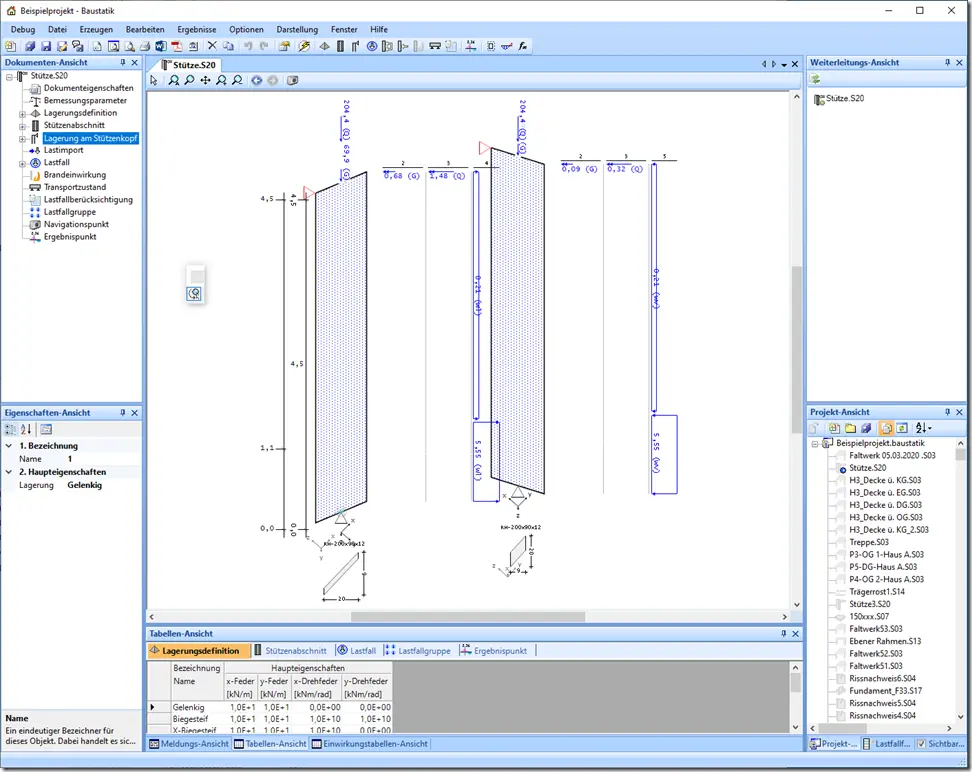Image resolution: width=972 pixels, height=772 pixels.
Task: Toggle pin on Tabellen-Ansicht panel
Action: [784, 634]
